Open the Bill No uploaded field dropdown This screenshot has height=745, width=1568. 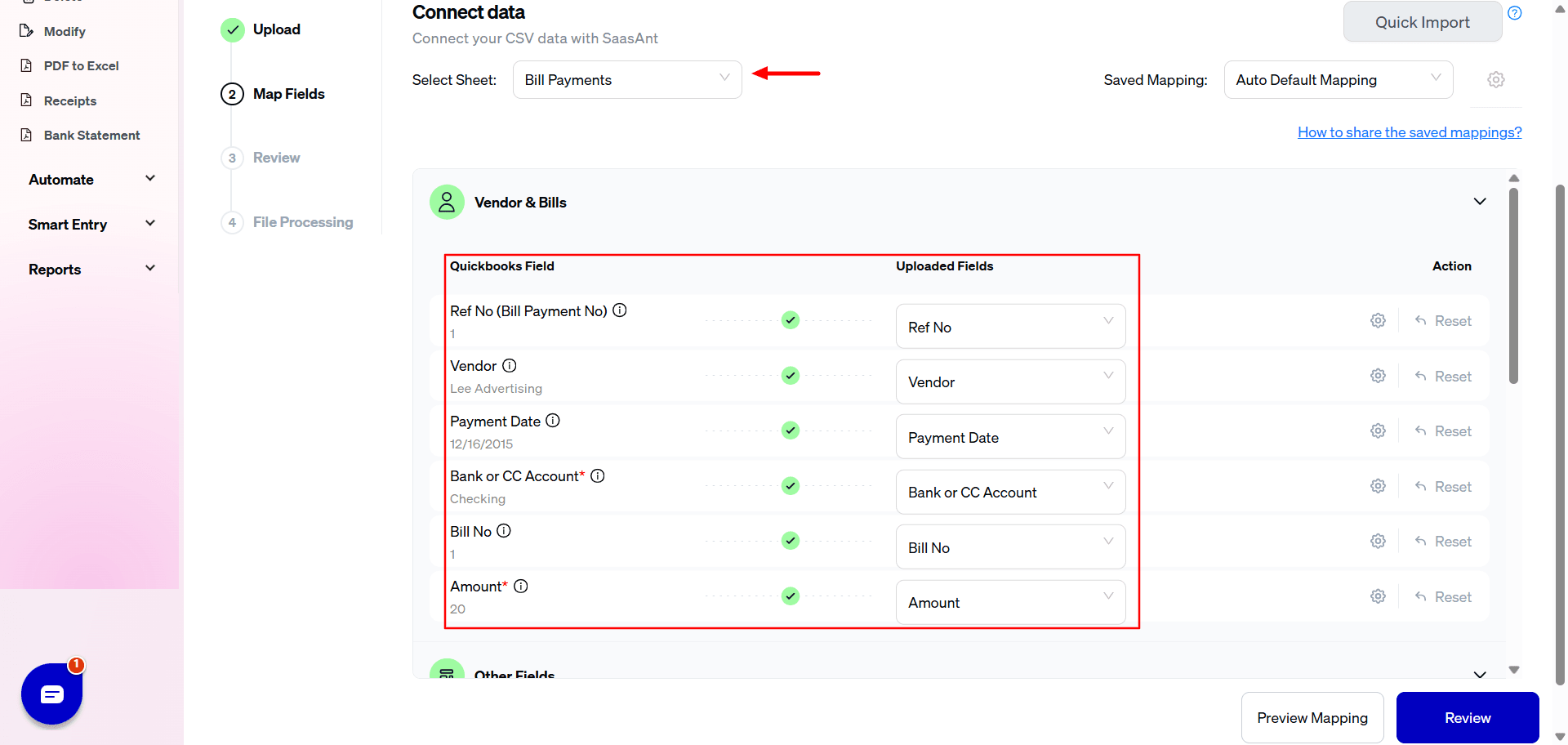point(1010,547)
